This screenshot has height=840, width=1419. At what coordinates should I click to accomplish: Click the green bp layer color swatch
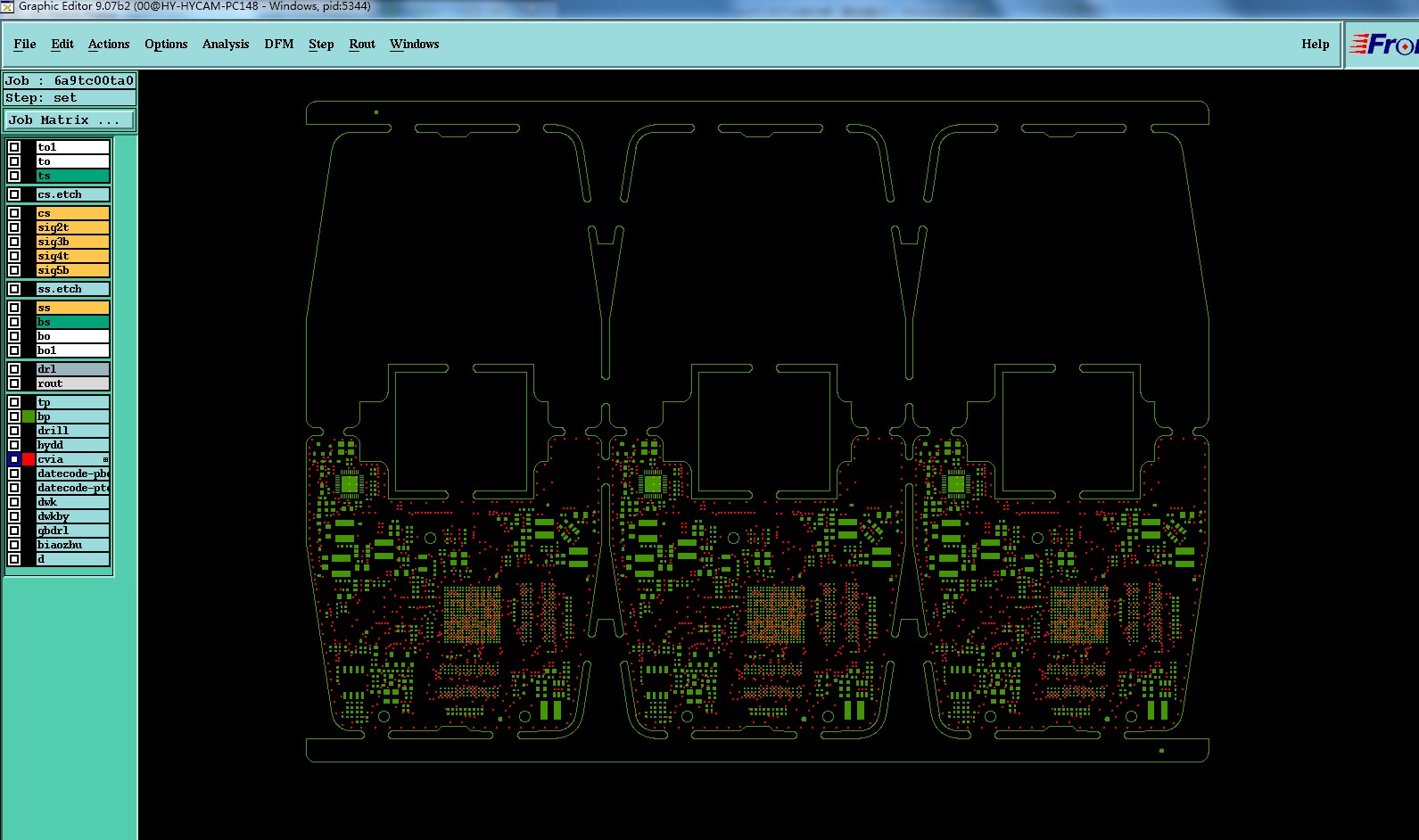click(29, 416)
